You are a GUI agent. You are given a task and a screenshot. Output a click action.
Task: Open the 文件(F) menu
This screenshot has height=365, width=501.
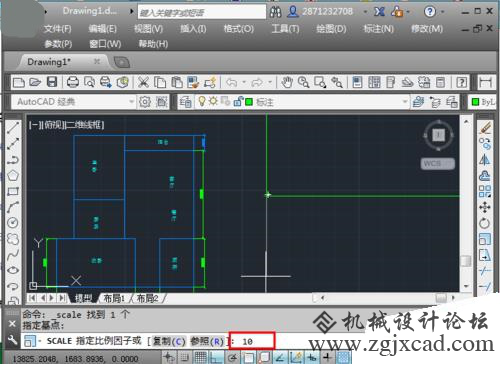58,29
